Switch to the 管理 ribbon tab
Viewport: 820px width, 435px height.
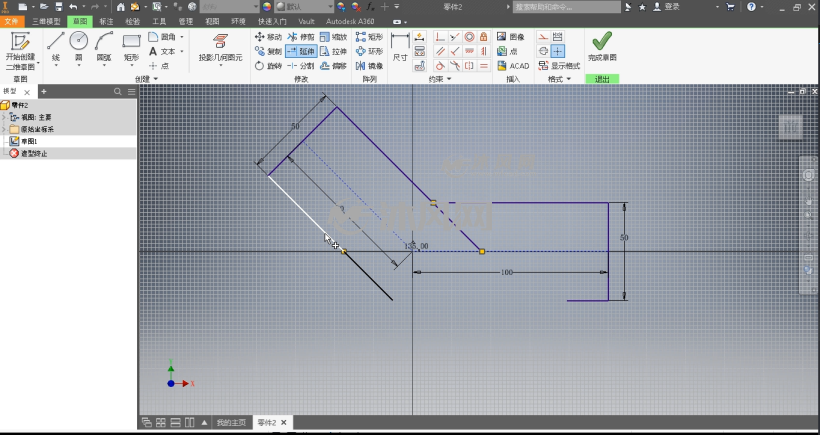click(186, 21)
